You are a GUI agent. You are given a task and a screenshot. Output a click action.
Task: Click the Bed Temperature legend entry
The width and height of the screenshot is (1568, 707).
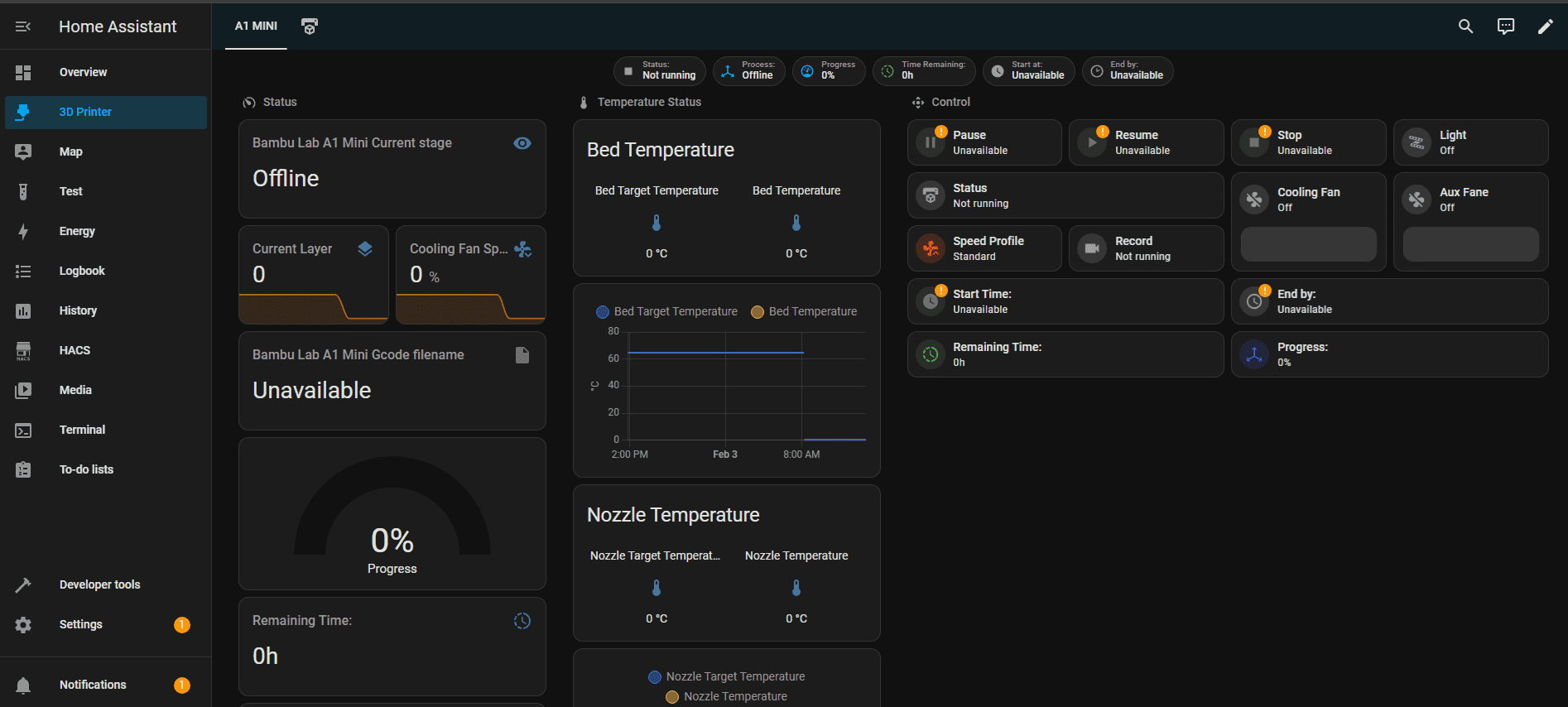[x=804, y=311]
